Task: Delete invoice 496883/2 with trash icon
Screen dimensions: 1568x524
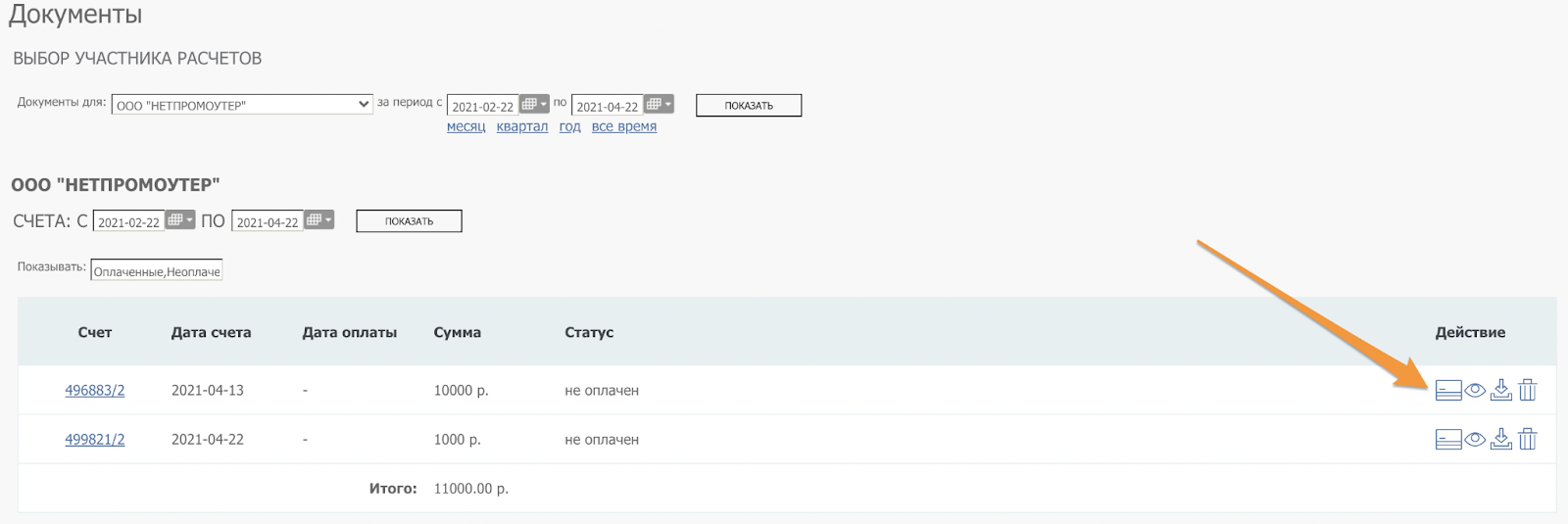Action: pyautogui.click(x=1528, y=390)
